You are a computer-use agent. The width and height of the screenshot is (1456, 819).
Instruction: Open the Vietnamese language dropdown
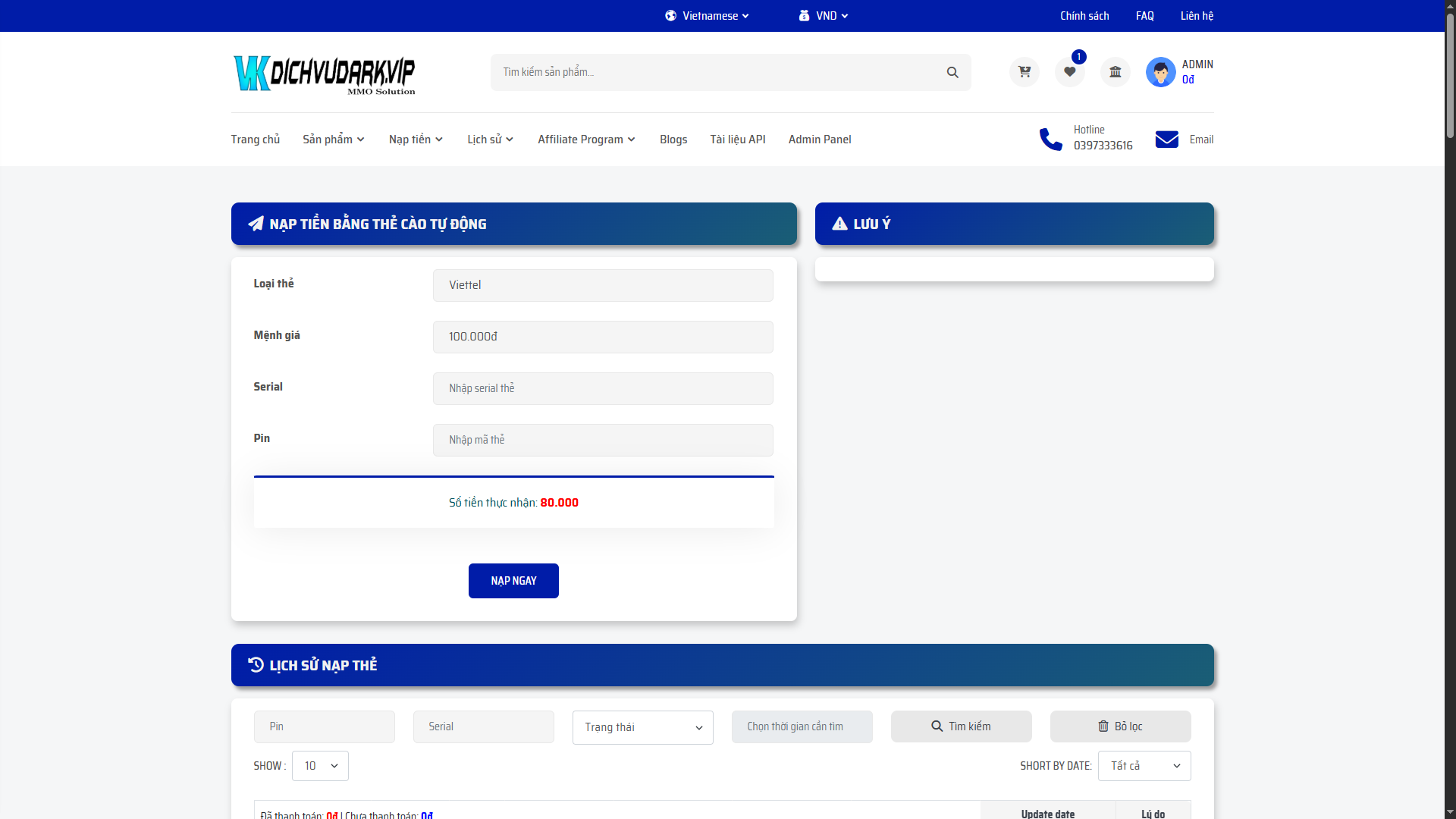click(x=707, y=16)
